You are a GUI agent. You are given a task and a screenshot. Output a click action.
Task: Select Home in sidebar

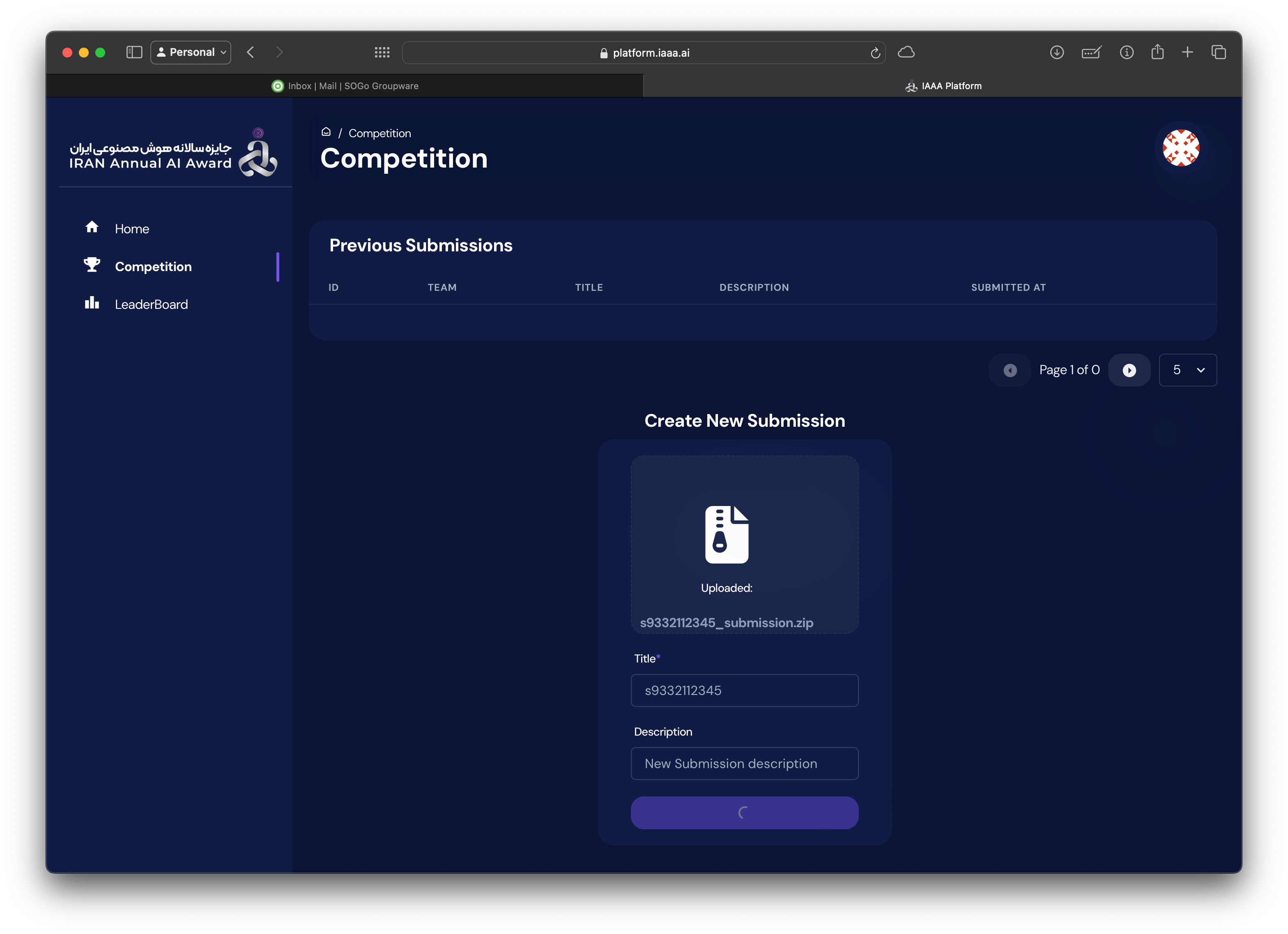(132, 229)
